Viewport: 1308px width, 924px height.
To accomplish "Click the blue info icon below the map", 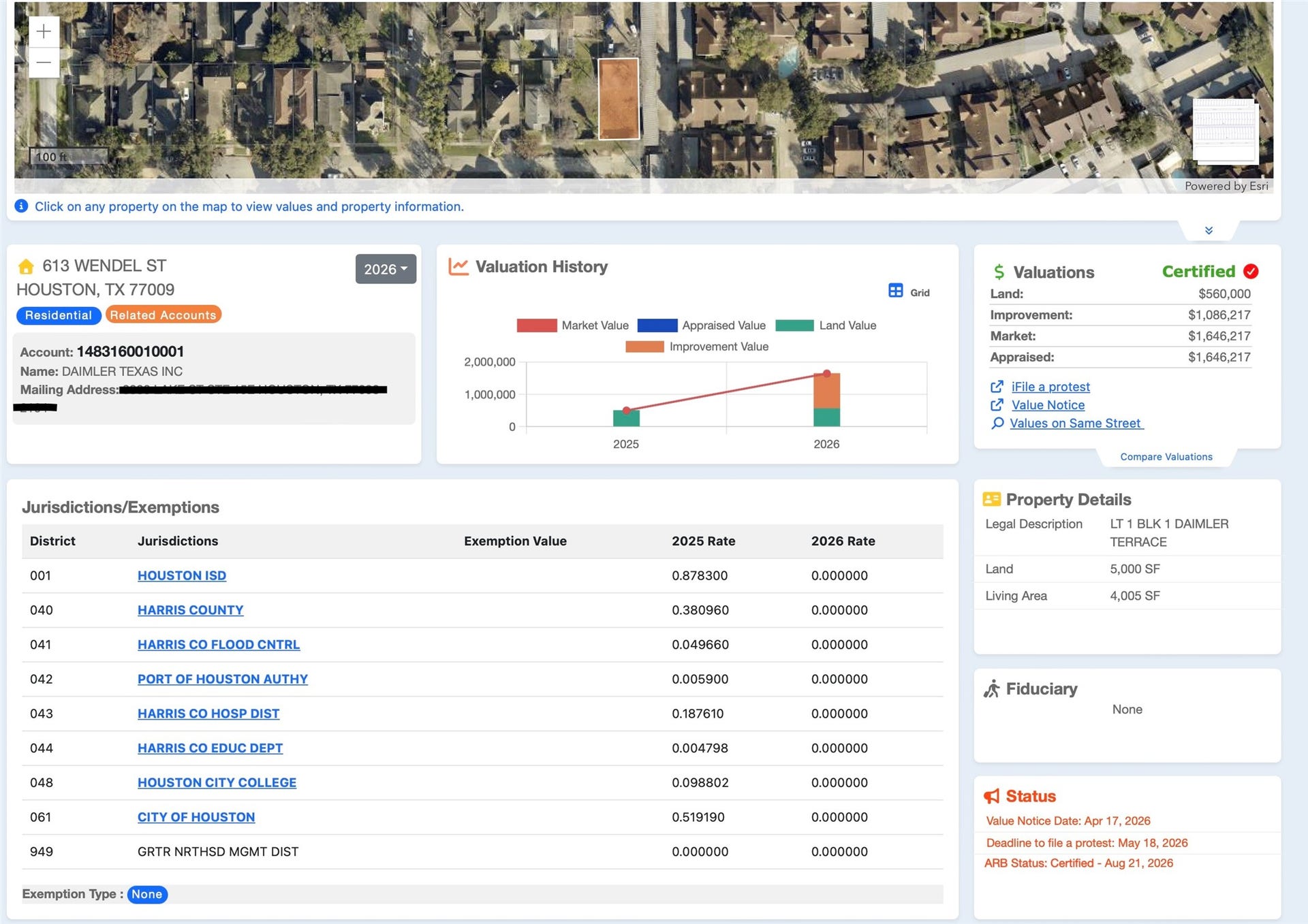I will pos(21,206).
